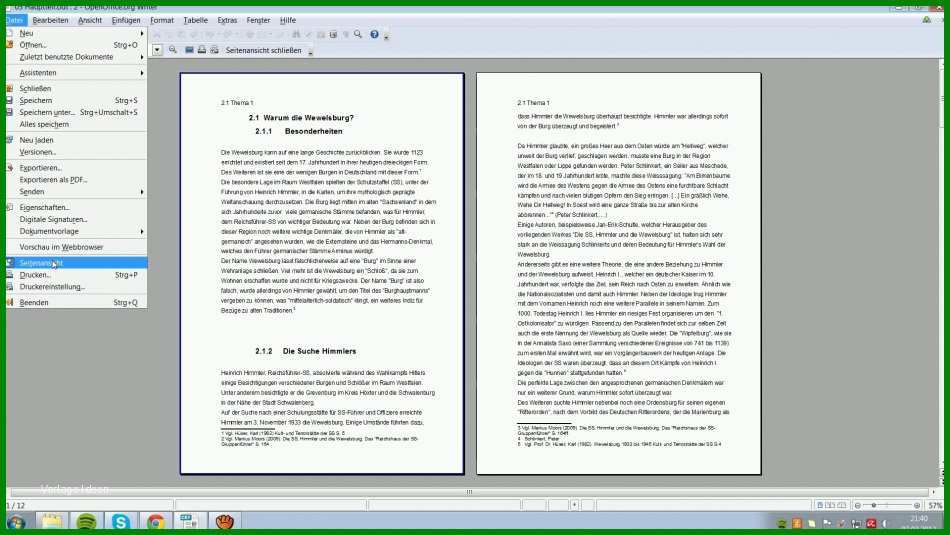Click the baseball glove app on taskbar
This screenshot has height=535, width=950.
click(224, 521)
